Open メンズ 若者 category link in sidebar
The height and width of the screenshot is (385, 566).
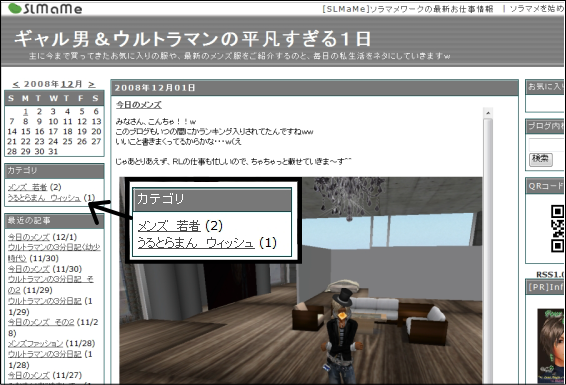(27, 187)
